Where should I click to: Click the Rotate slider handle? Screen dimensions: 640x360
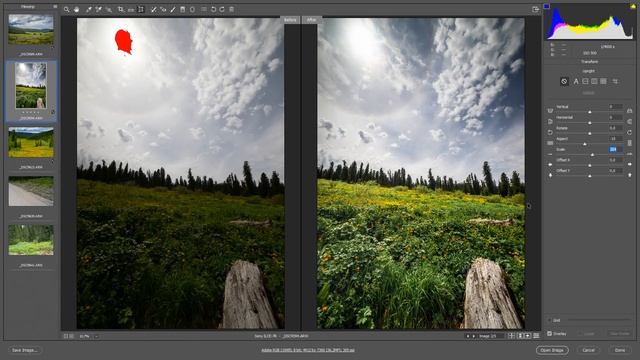[589, 133]
